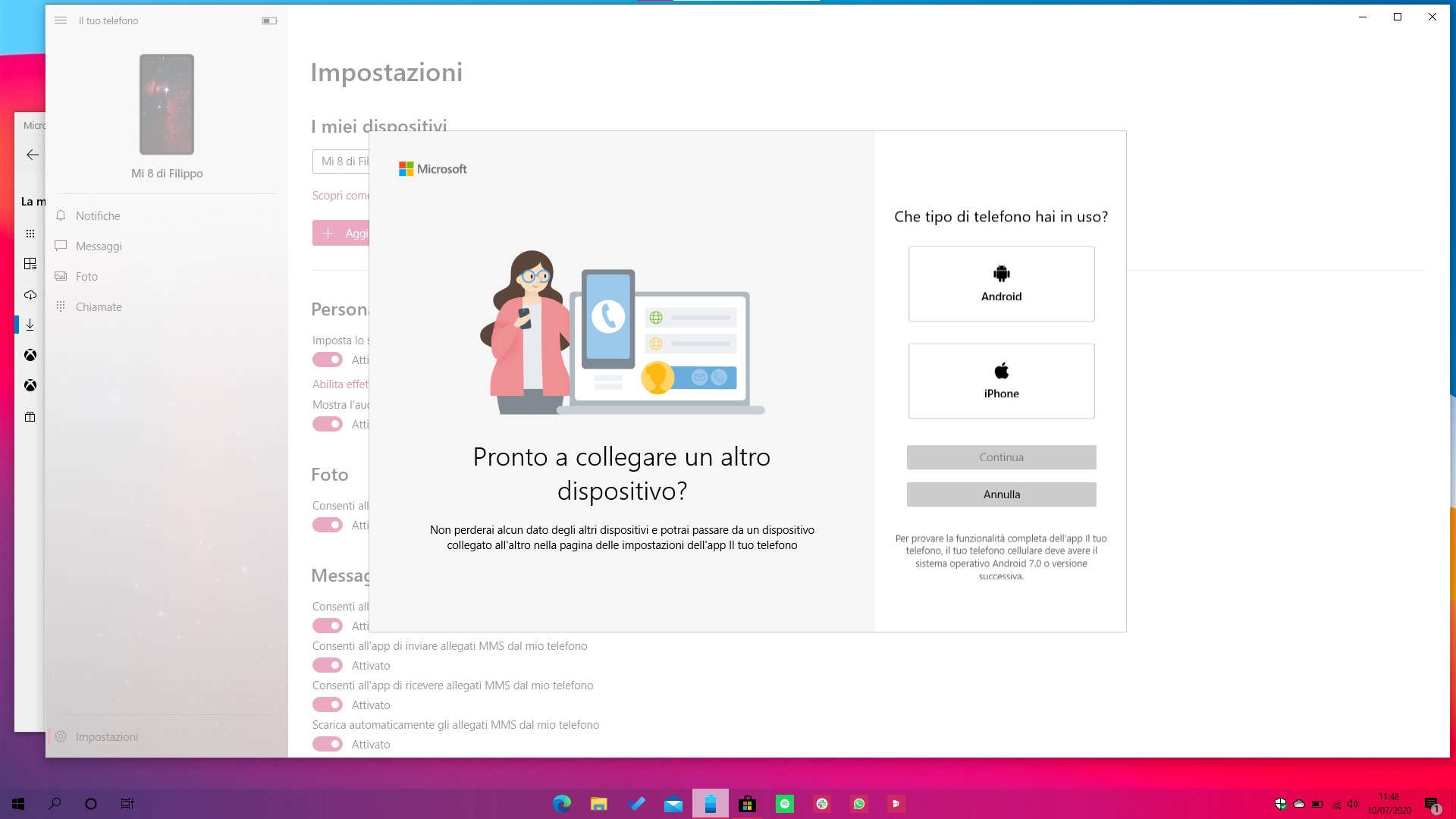The image size is (1456, 819).
Task: Open the Abilita effetti link
Action: pyautogui.click(x=340, y=384)
